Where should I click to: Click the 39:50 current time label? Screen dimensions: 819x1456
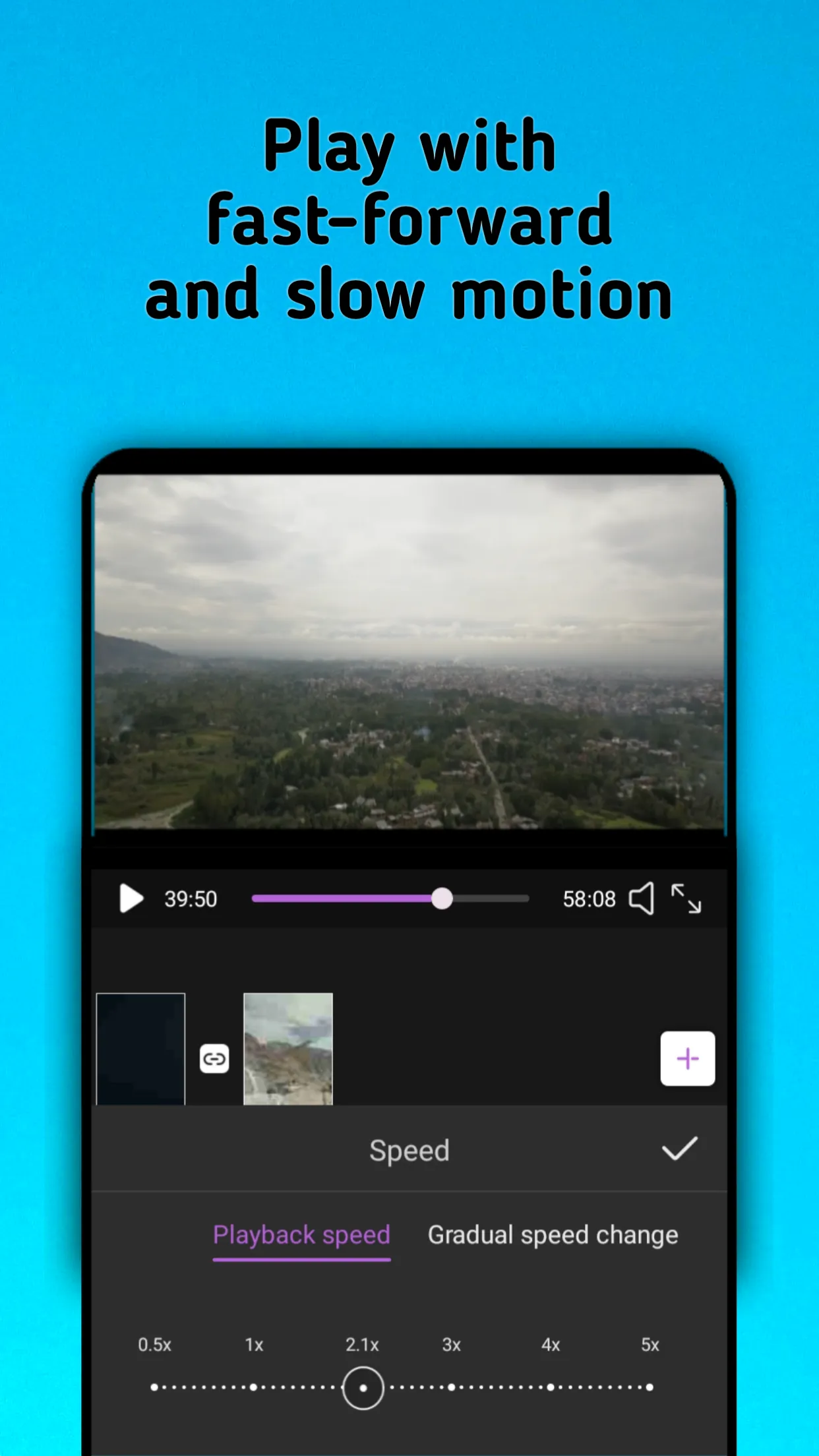tap(191, 899)
